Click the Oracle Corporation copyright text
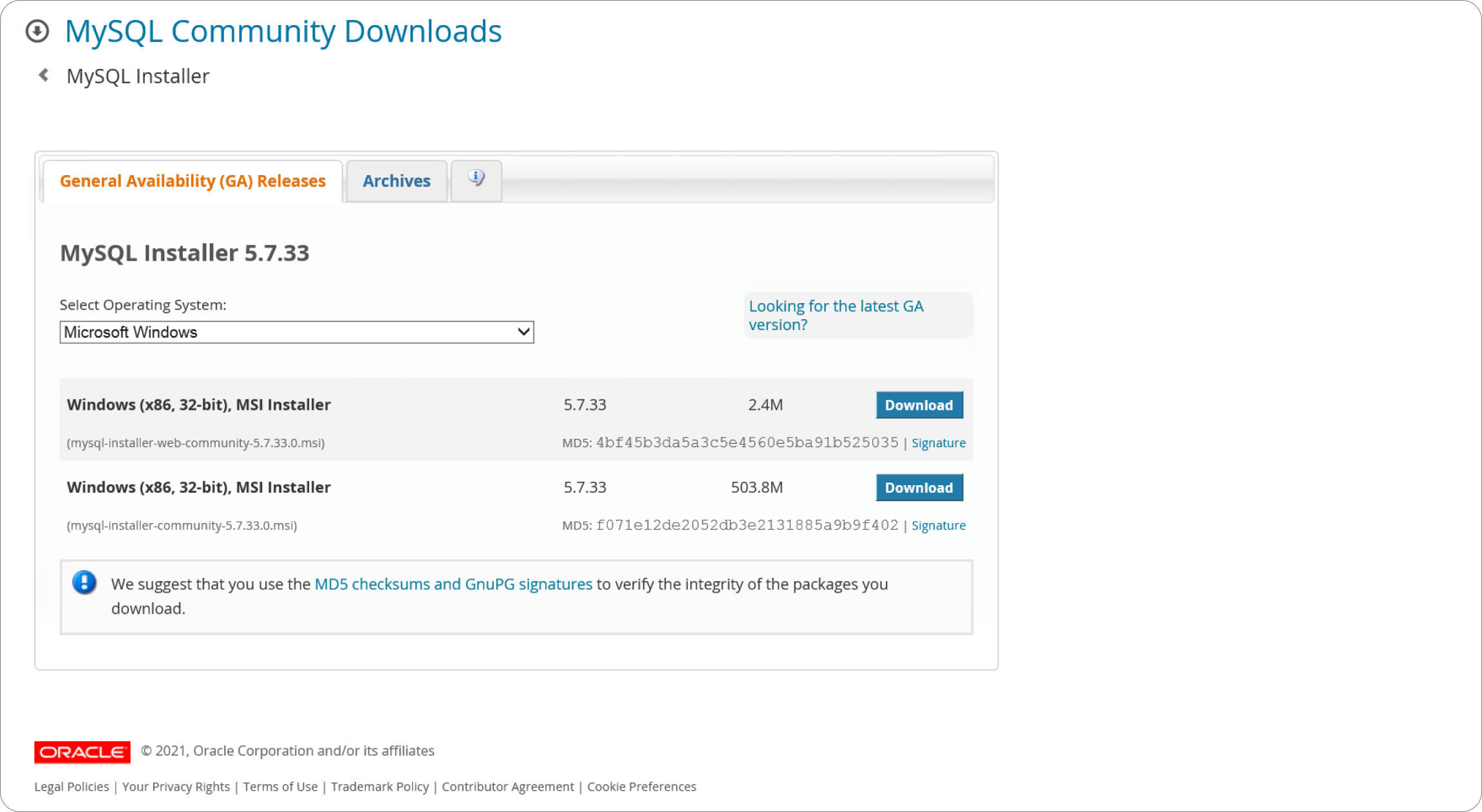The height and width of the screenshot is (812, 1482). click(x=288, y=751)
